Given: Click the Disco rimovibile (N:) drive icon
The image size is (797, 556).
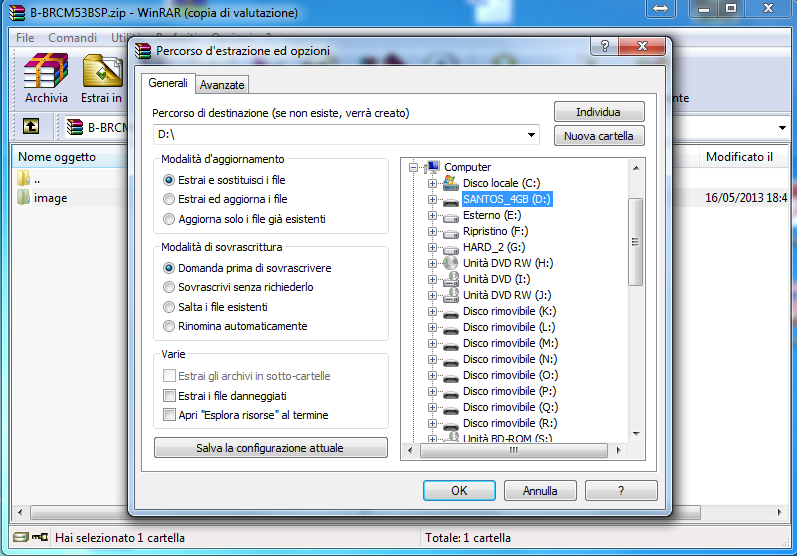Looking at the screenshot, I should [450, 361].
